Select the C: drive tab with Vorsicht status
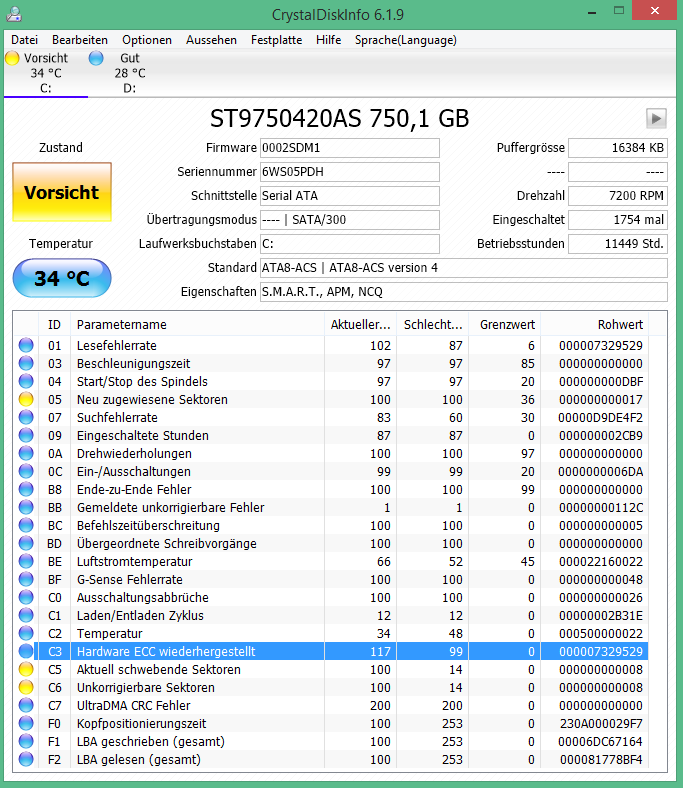683x788 pixels. [45, 73]
